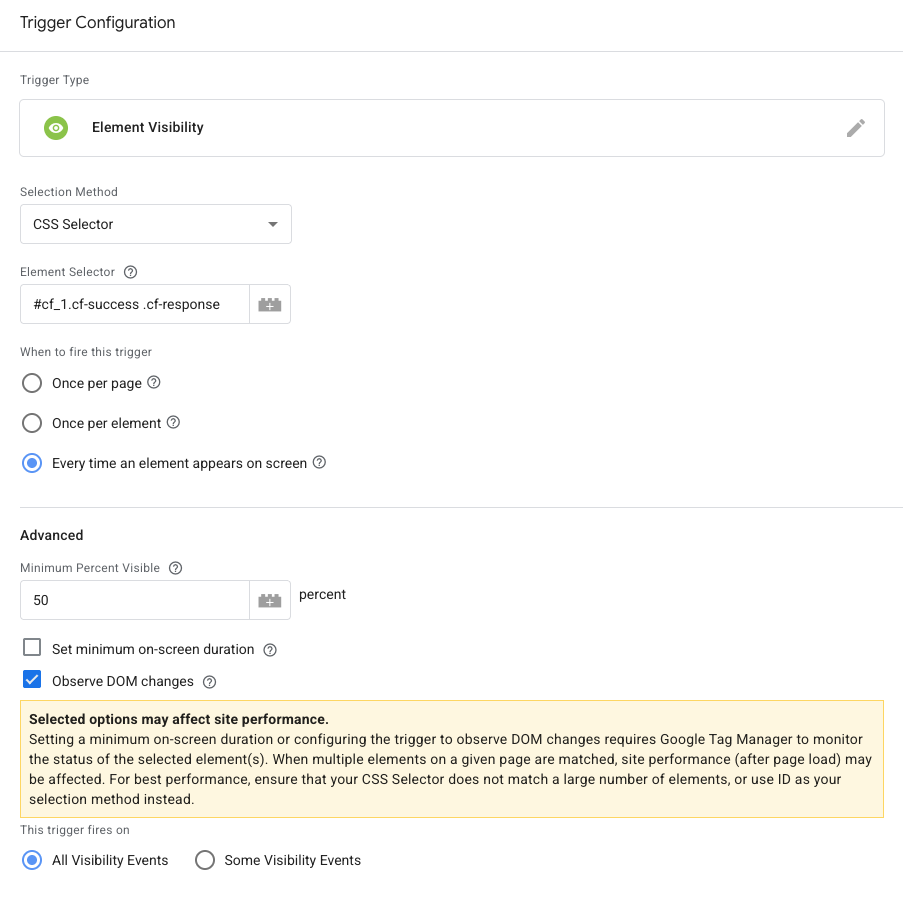Click the help icon beside Minimum Percent Visible
The image size is (903, 900).
coord(176,567)
